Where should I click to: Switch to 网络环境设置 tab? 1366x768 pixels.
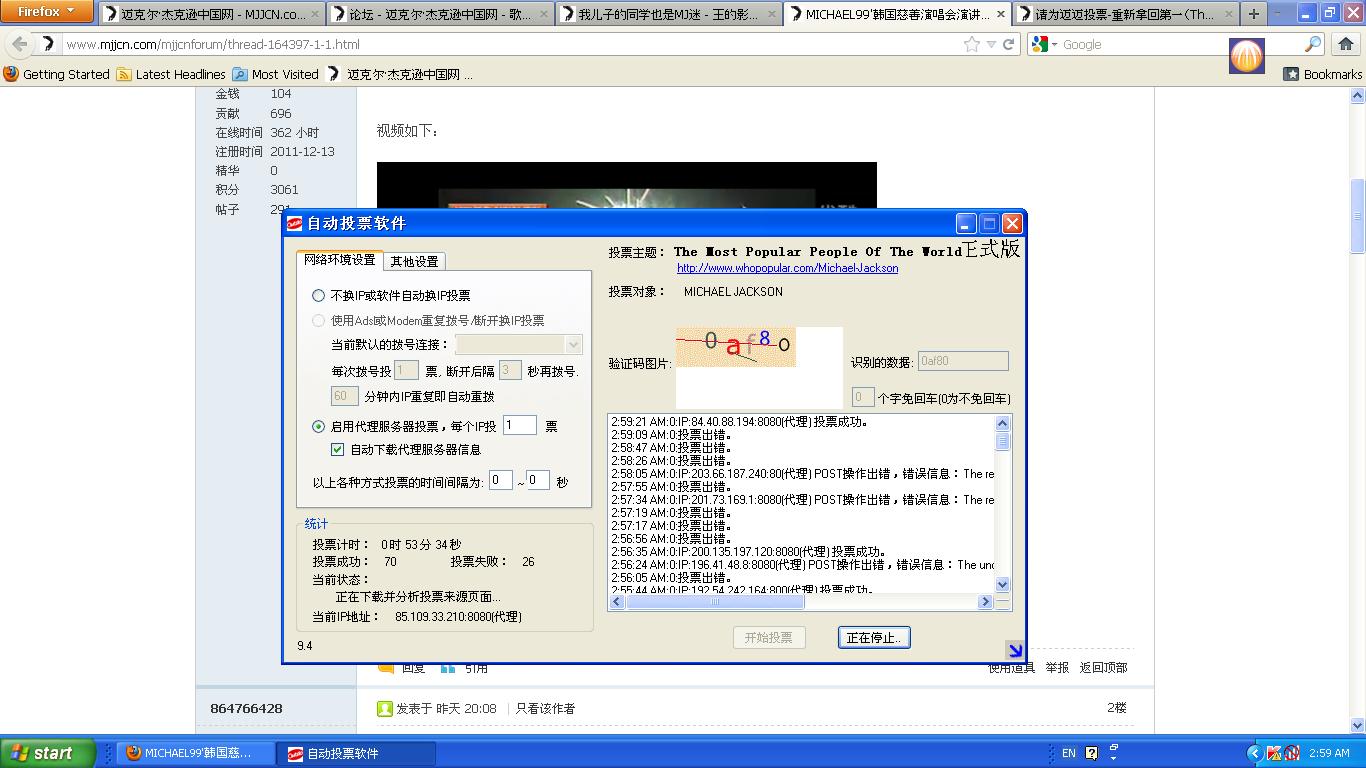click(x=340, y=260)
